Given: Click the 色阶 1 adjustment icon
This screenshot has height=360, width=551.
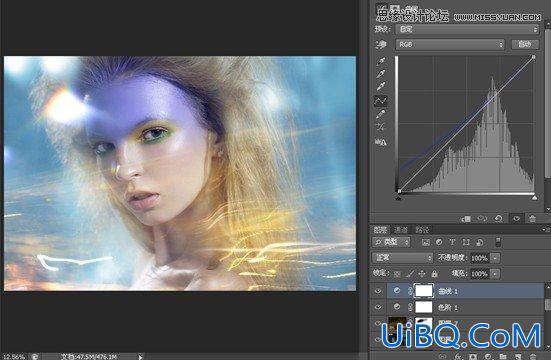Looking at the screenshot, I should (397, 307).
